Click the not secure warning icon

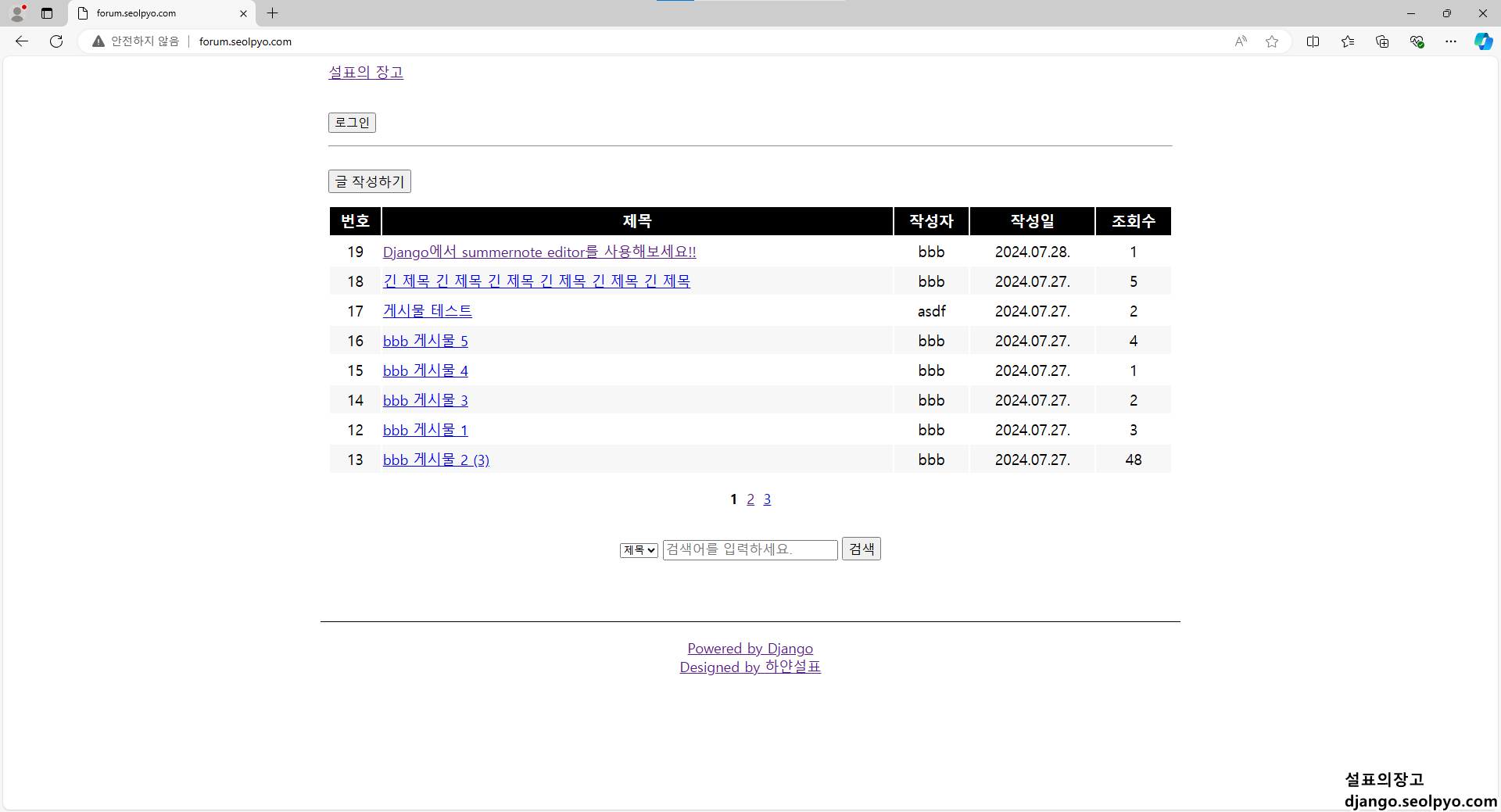tap(99, 41)
